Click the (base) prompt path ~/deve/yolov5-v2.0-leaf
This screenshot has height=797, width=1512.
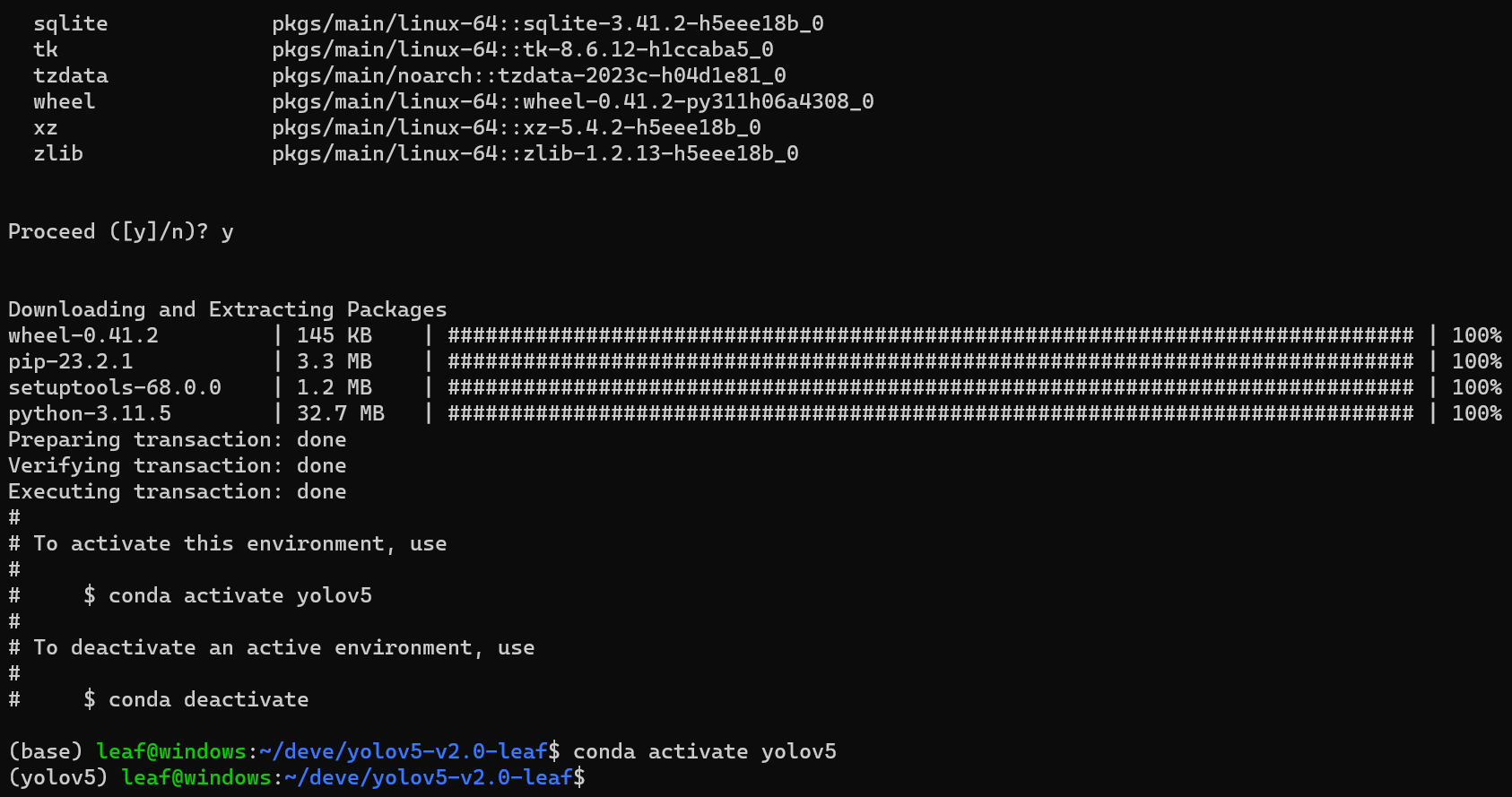coord(404,751)
